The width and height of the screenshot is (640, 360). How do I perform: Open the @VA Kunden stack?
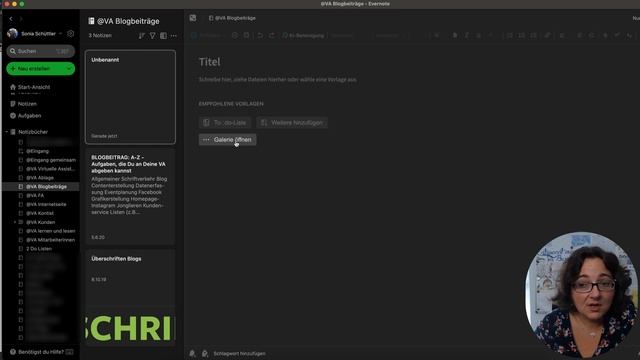point(40,222)
